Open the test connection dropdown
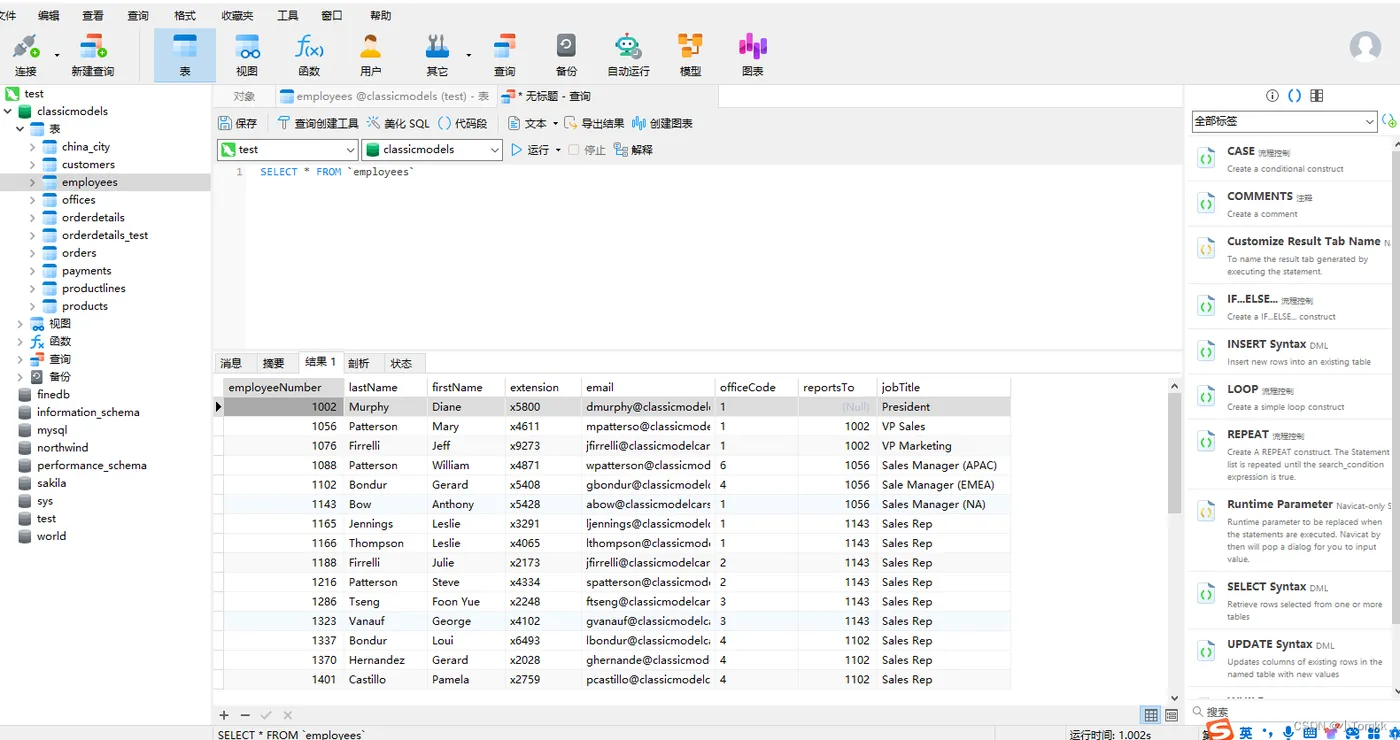 (x=287, y=149)
